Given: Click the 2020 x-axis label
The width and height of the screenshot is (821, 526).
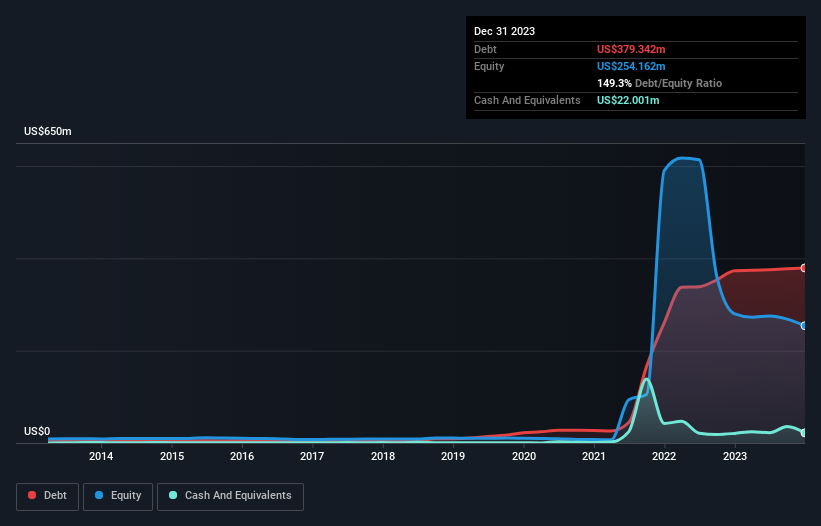Looking at the screenshot, I should coord(524,456).
